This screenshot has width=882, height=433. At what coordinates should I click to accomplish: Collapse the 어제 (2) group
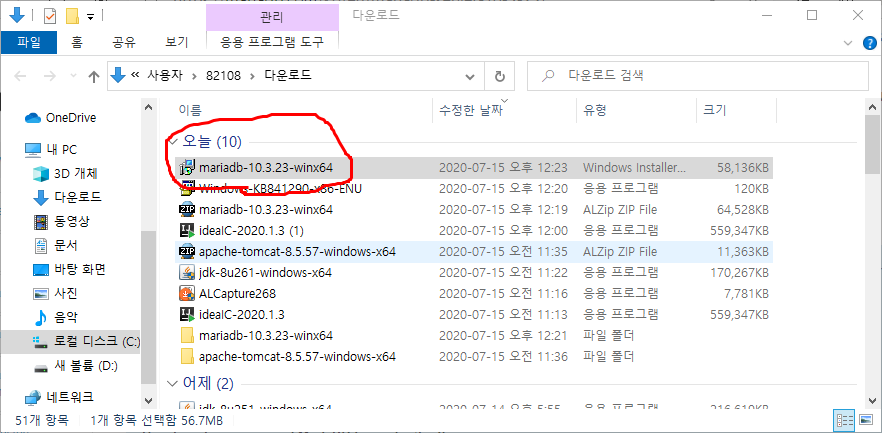(x=174, y=384)
